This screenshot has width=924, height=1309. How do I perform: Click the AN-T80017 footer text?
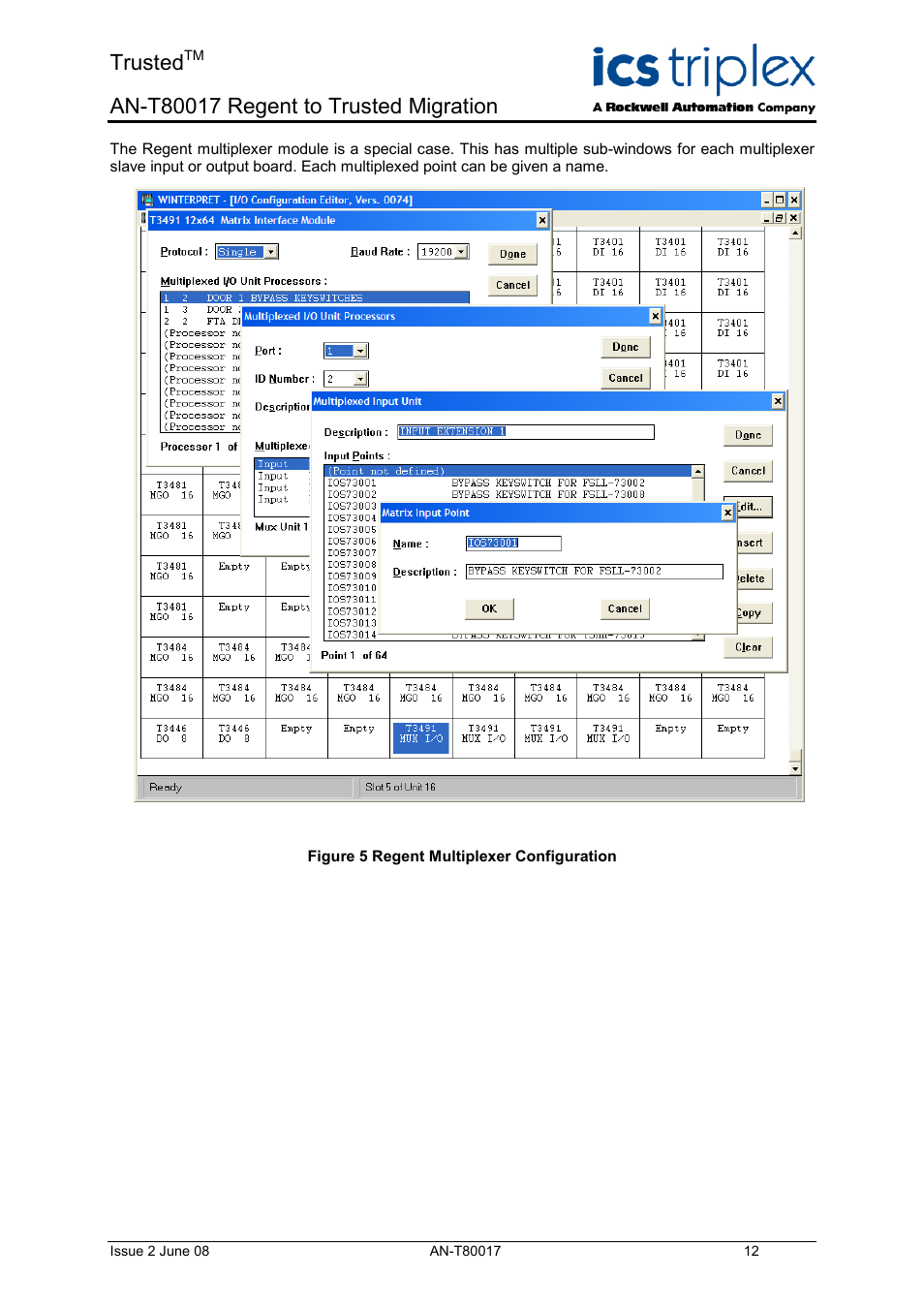[465, 1251]
